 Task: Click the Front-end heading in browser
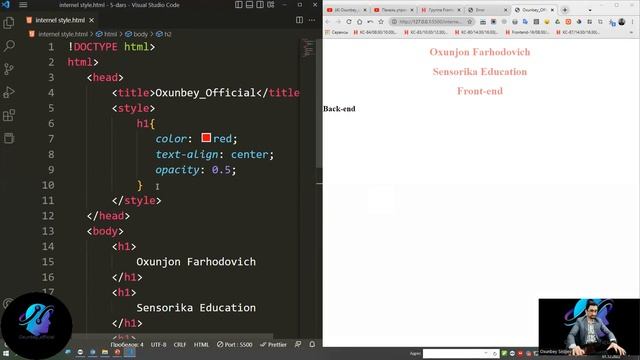coord(480,91)
